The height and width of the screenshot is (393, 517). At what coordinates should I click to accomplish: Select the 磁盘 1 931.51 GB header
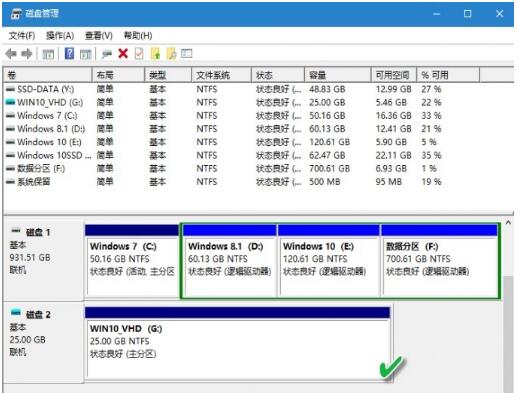click(43, 260)
